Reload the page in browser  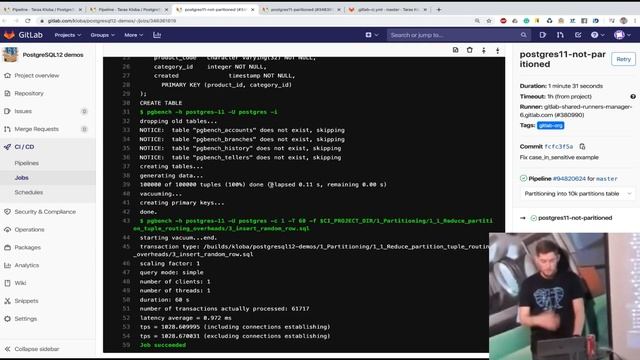pyautogui.click(x=28, y=21)
